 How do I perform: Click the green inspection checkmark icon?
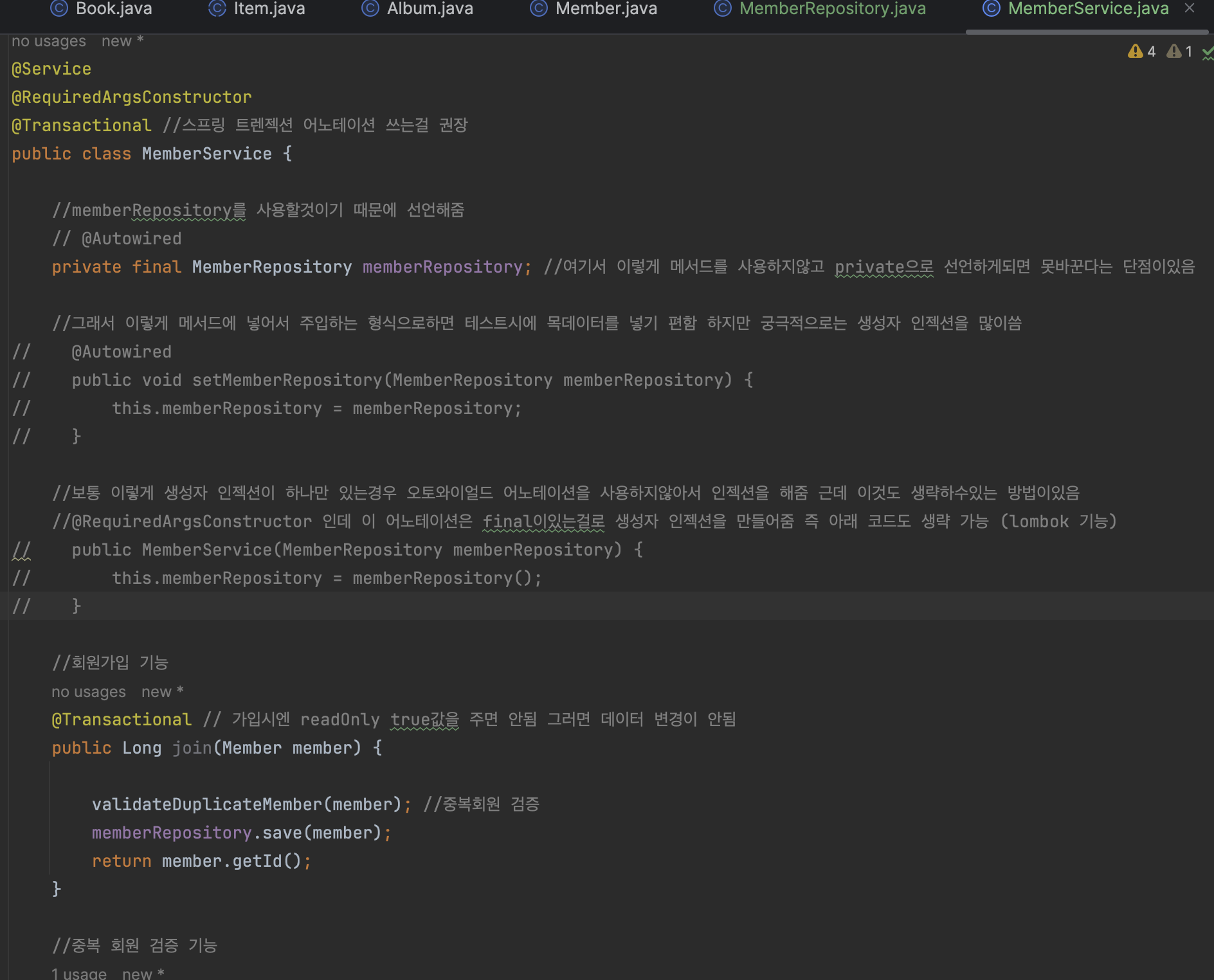click(x=1208, y=55)
